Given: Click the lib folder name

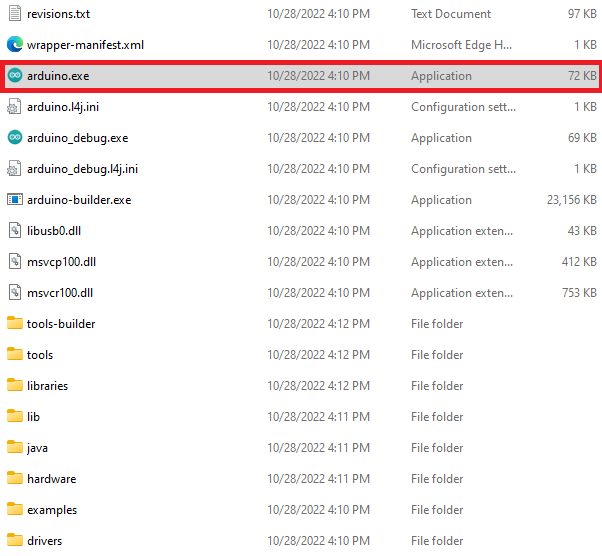Looking at the screenshot, I should click(x=33, y=417).
